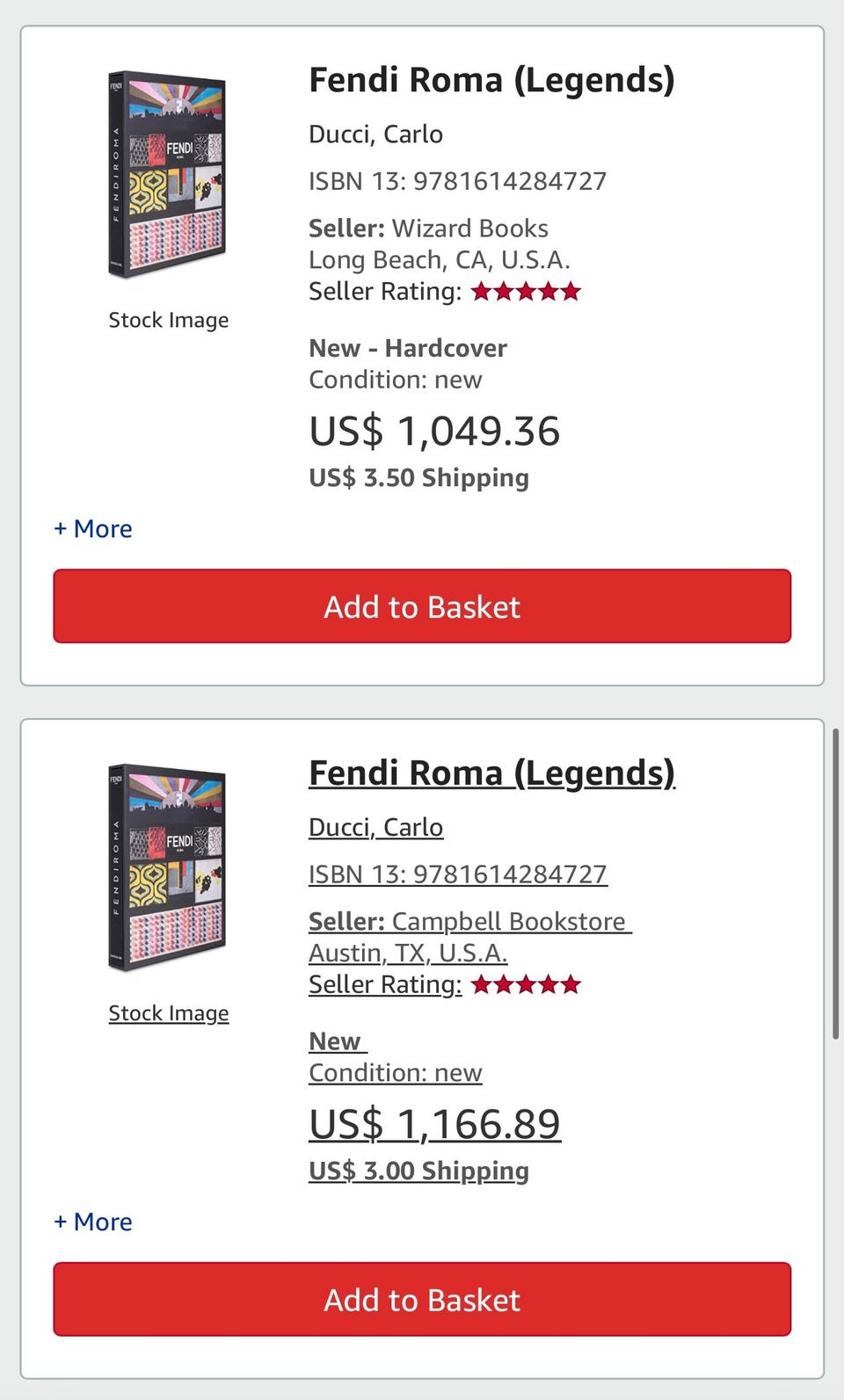Click Stock Image label under second cover
The height and width of the screenshot is (1400, 844).
pos(168,1014)
